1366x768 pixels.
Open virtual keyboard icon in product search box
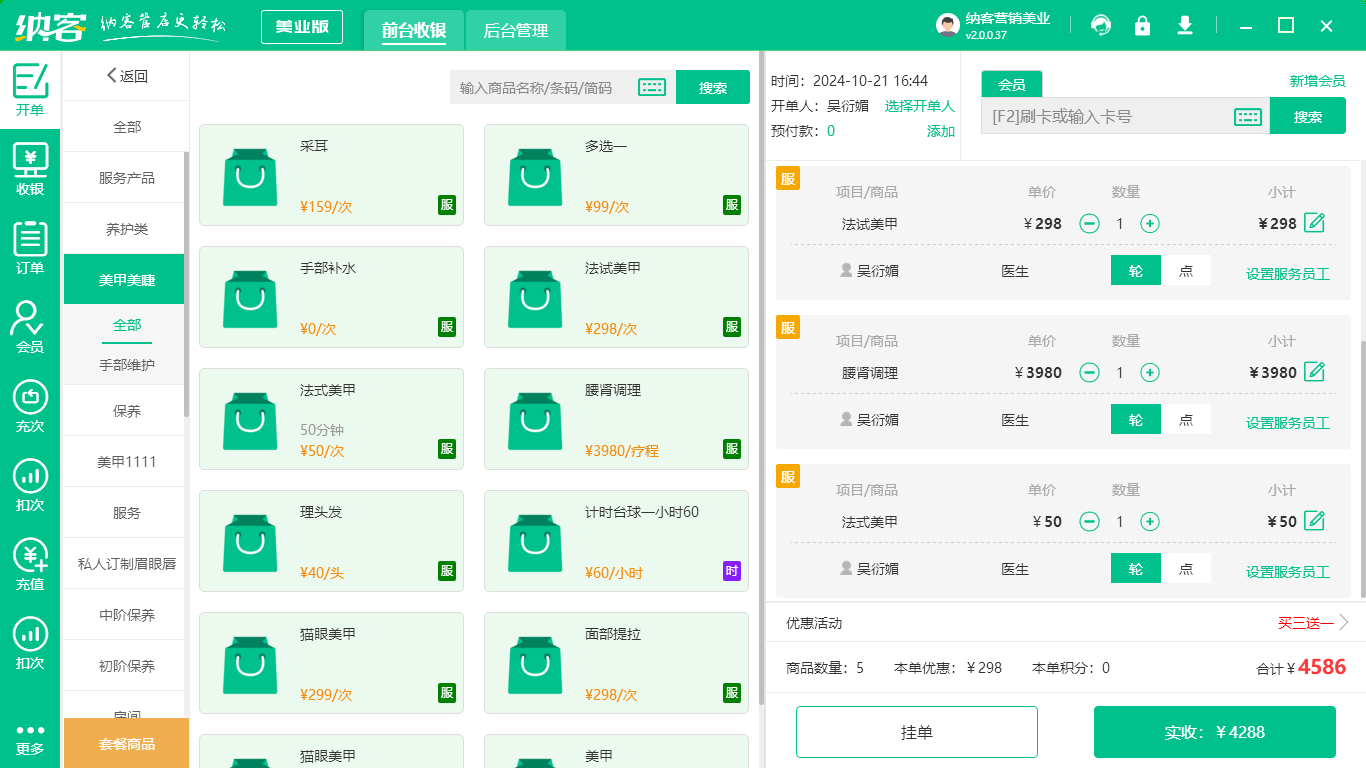652,87
